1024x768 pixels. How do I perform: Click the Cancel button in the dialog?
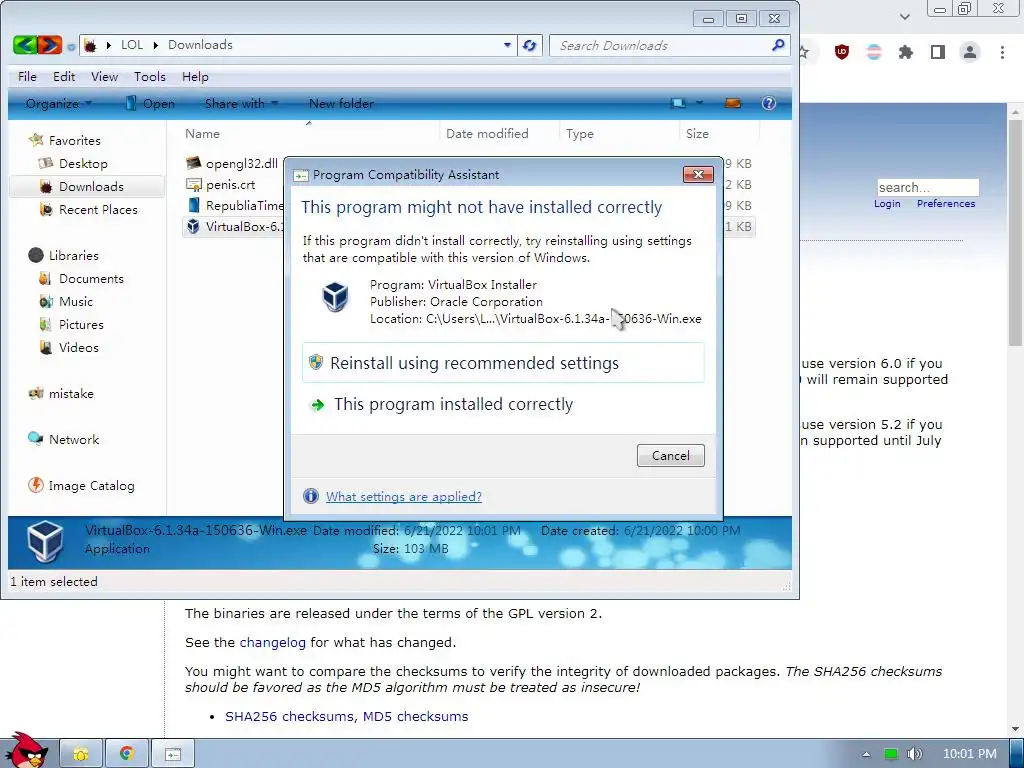671,456
